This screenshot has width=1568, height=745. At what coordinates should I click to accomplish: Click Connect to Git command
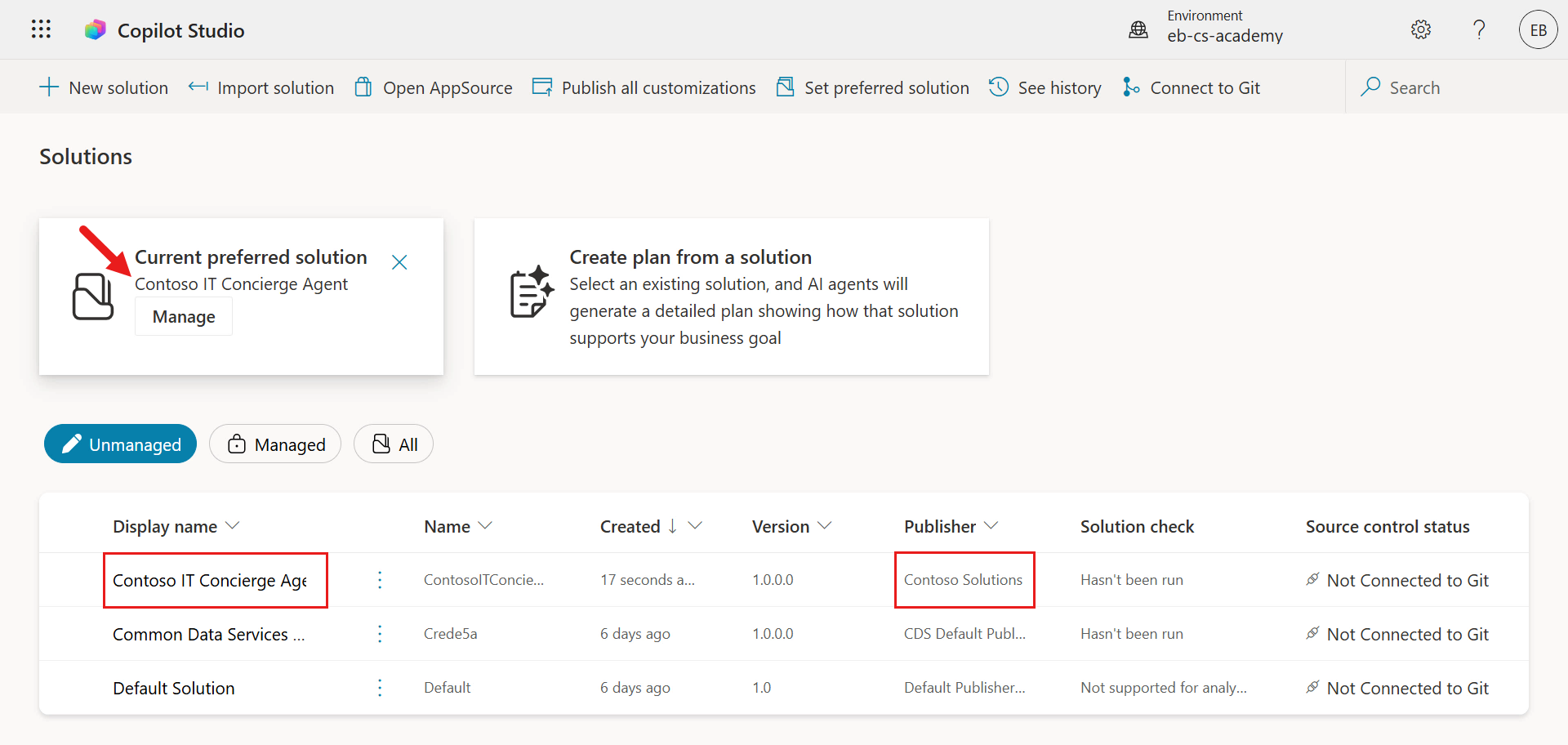click(x=1192, y=87)
